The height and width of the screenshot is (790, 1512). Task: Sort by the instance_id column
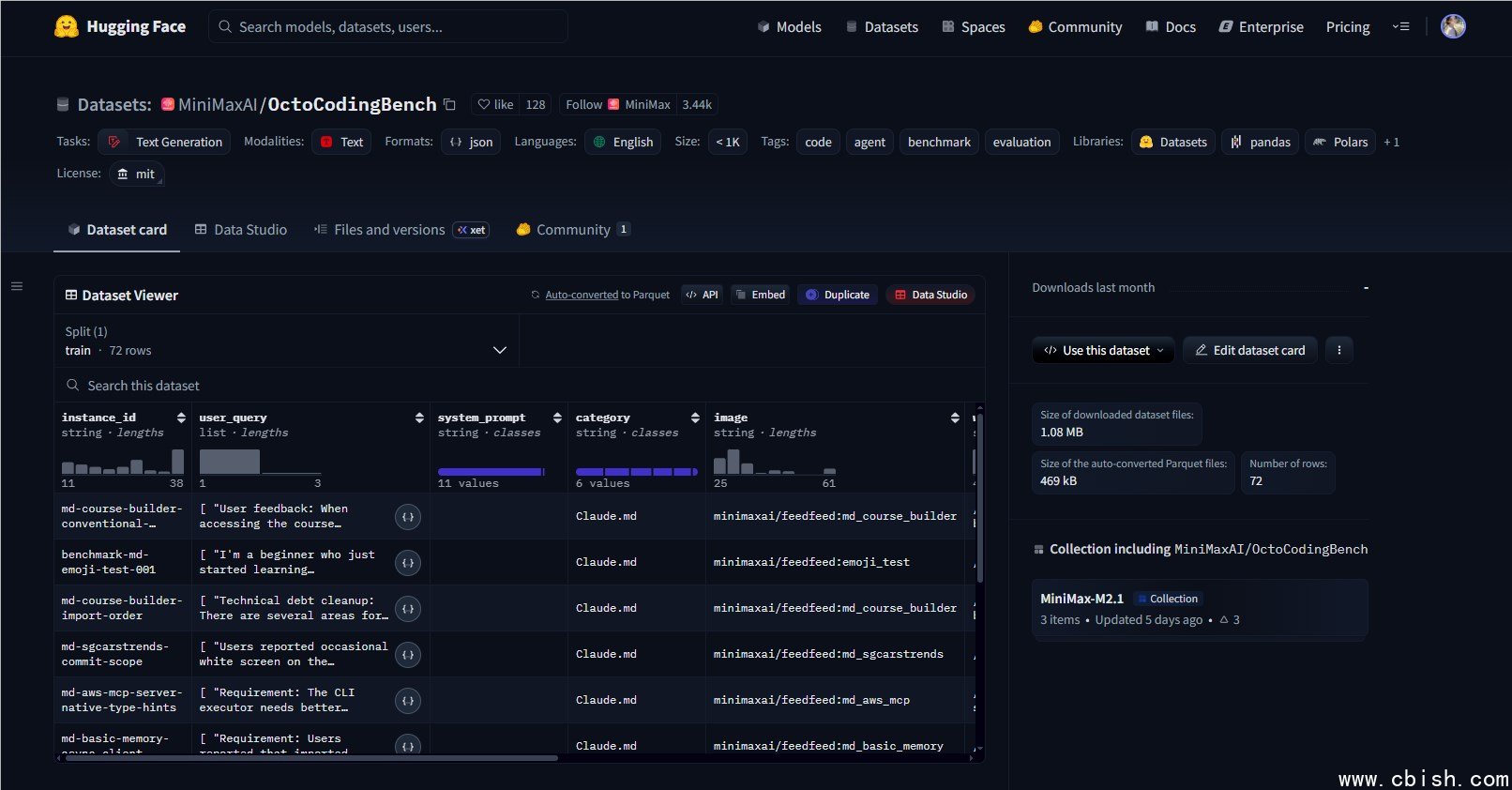click(x=181, y=418)
